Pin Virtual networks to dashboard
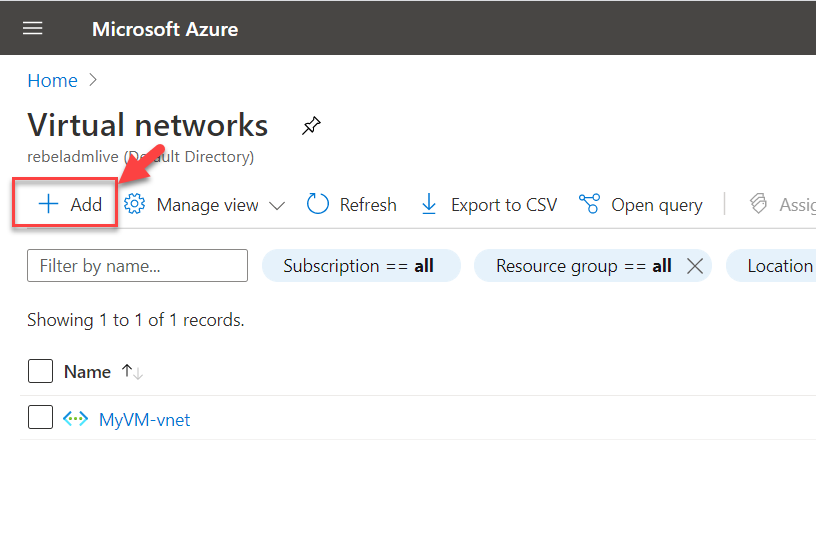Screen dimensions: 816x535 click(x=311, y=125)
